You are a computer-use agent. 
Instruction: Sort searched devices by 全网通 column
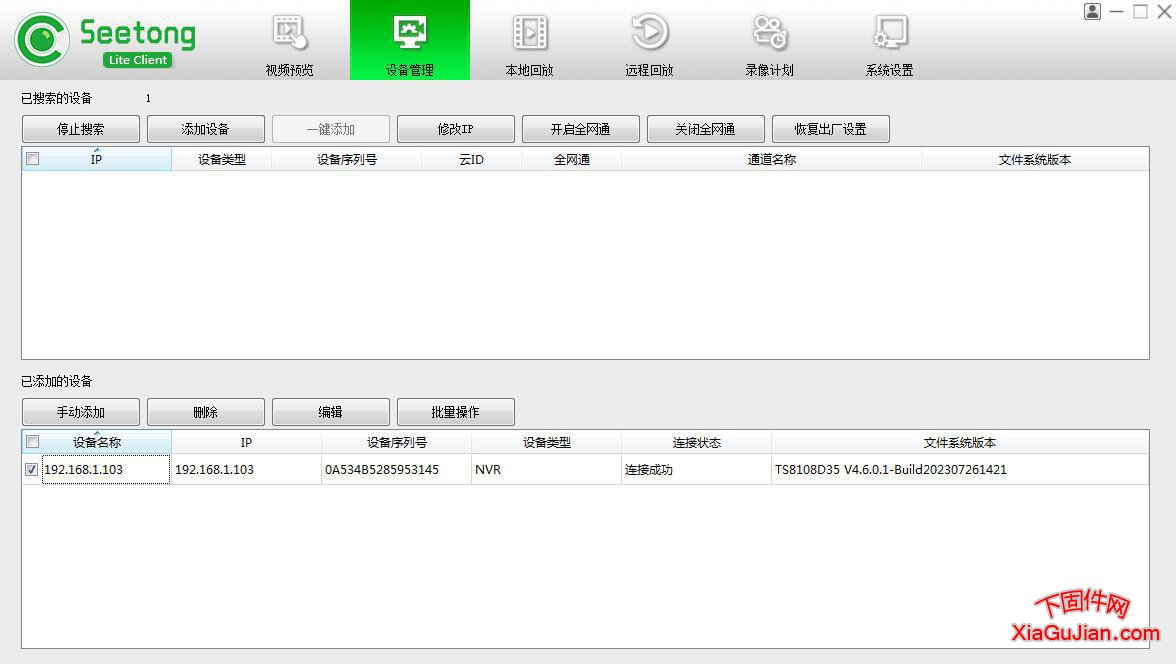pos(572,159)
